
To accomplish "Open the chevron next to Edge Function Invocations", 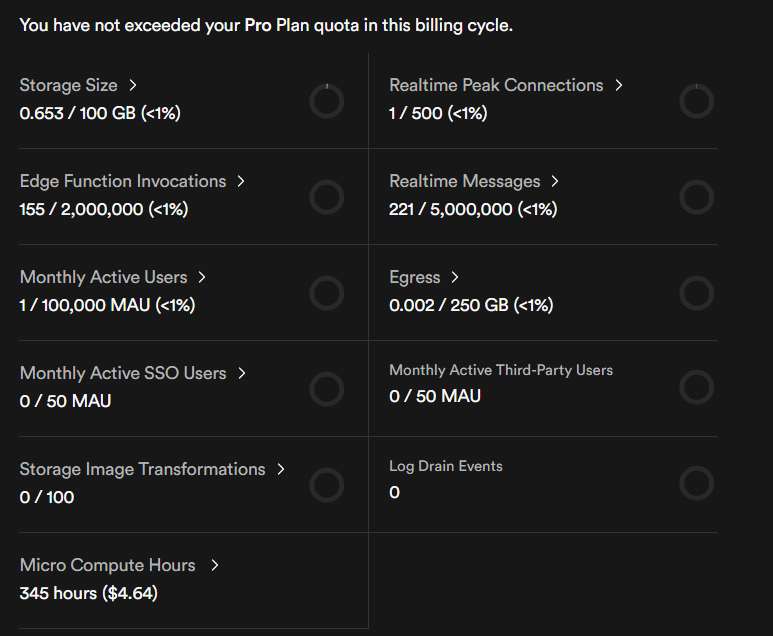I will pyautogui.click(x=241, y=181).
